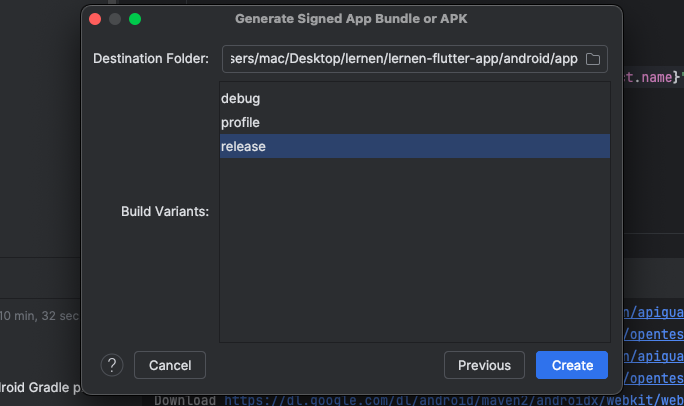684x406 pixels.
Task: Click the 10 min, 32 sec build time
Action: [x=39, y=316]
